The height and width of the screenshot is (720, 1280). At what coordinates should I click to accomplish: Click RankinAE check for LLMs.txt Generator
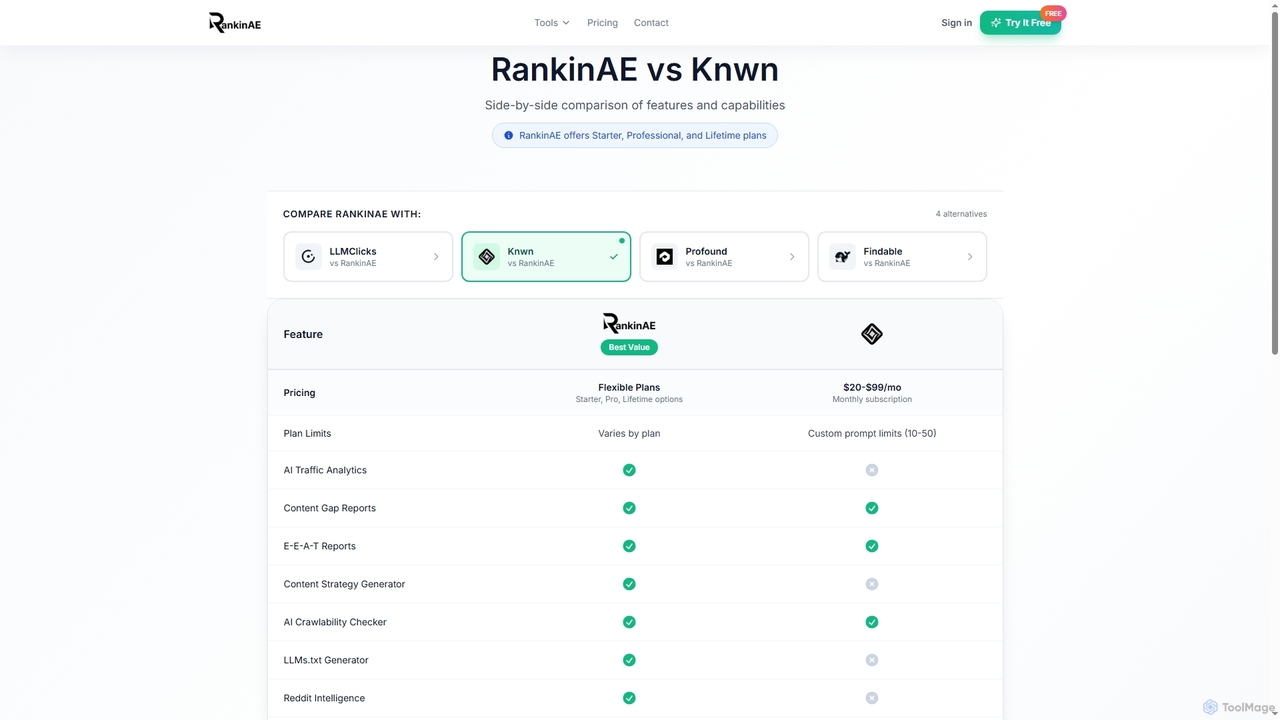[629, 660]
